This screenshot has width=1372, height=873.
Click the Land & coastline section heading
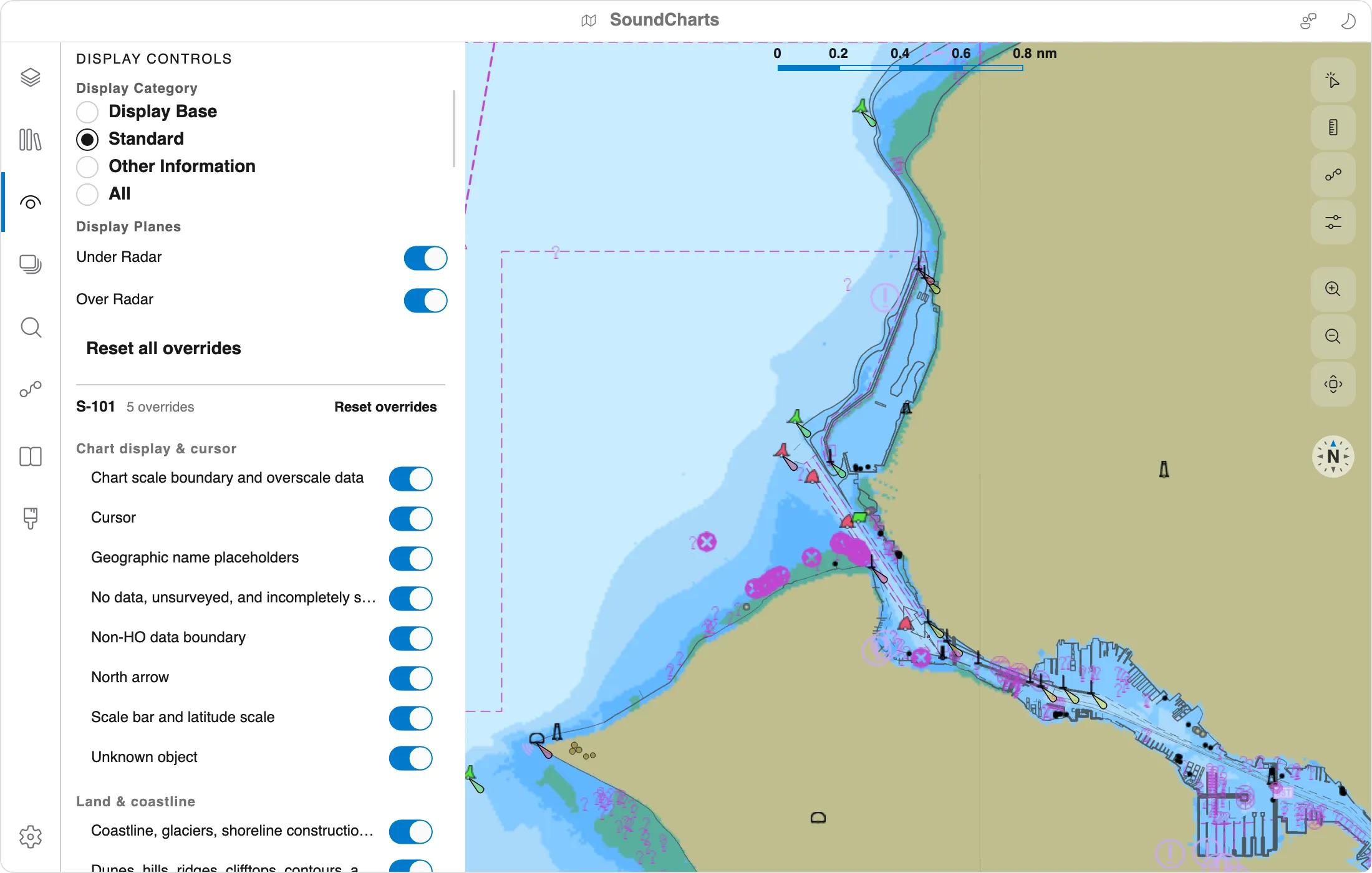coord(135,802)
